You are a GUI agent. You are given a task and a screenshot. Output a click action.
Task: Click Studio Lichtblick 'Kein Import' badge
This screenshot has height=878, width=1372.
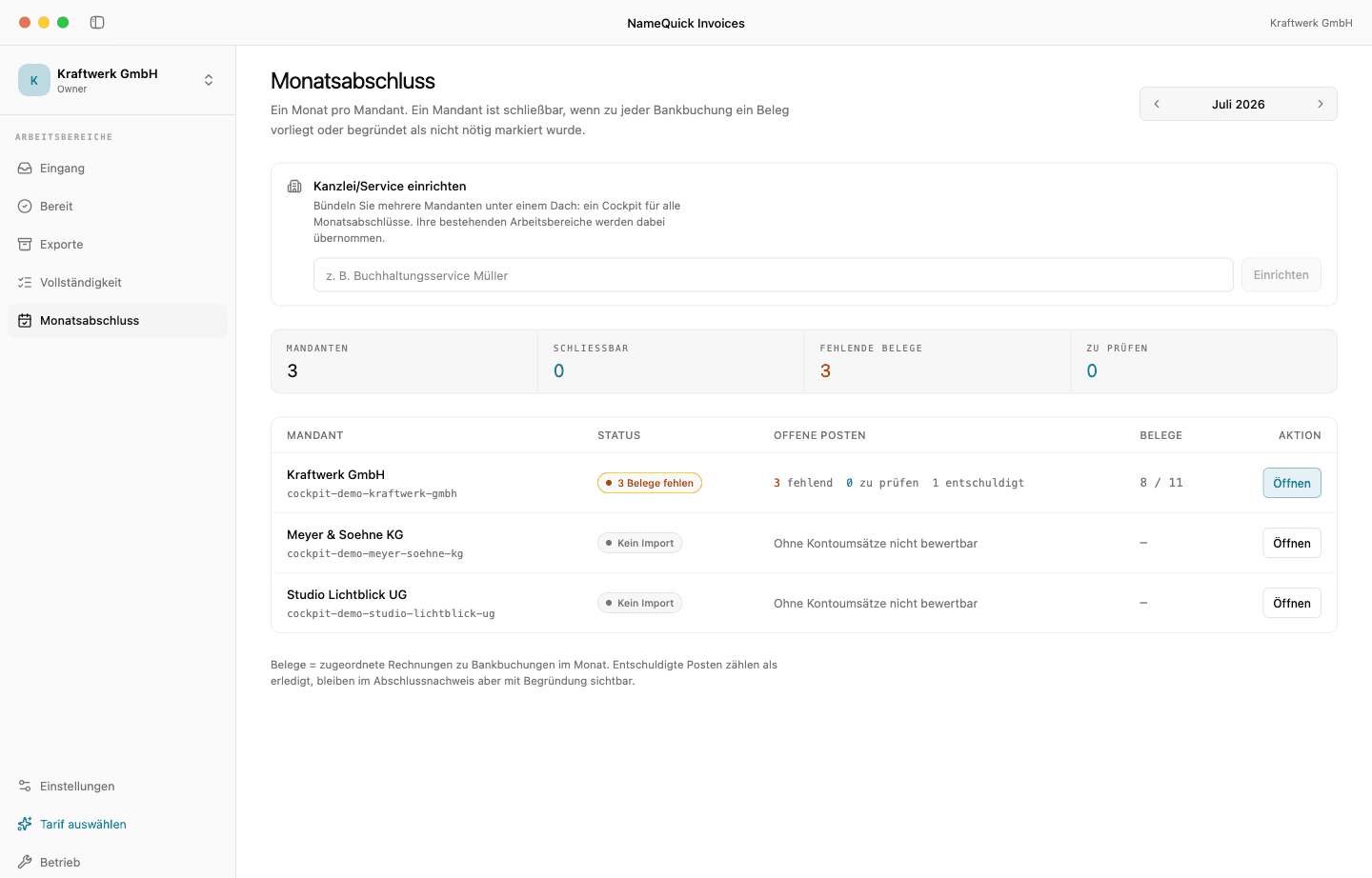click(640, 603)
